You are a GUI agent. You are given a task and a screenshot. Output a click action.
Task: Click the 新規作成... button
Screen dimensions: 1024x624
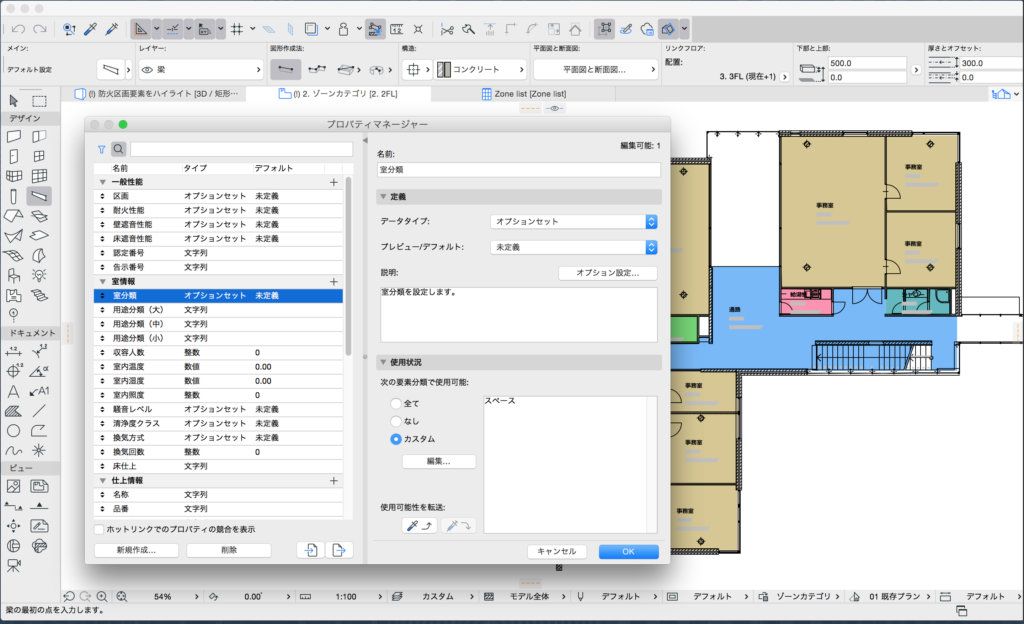(x=136, y=550)
